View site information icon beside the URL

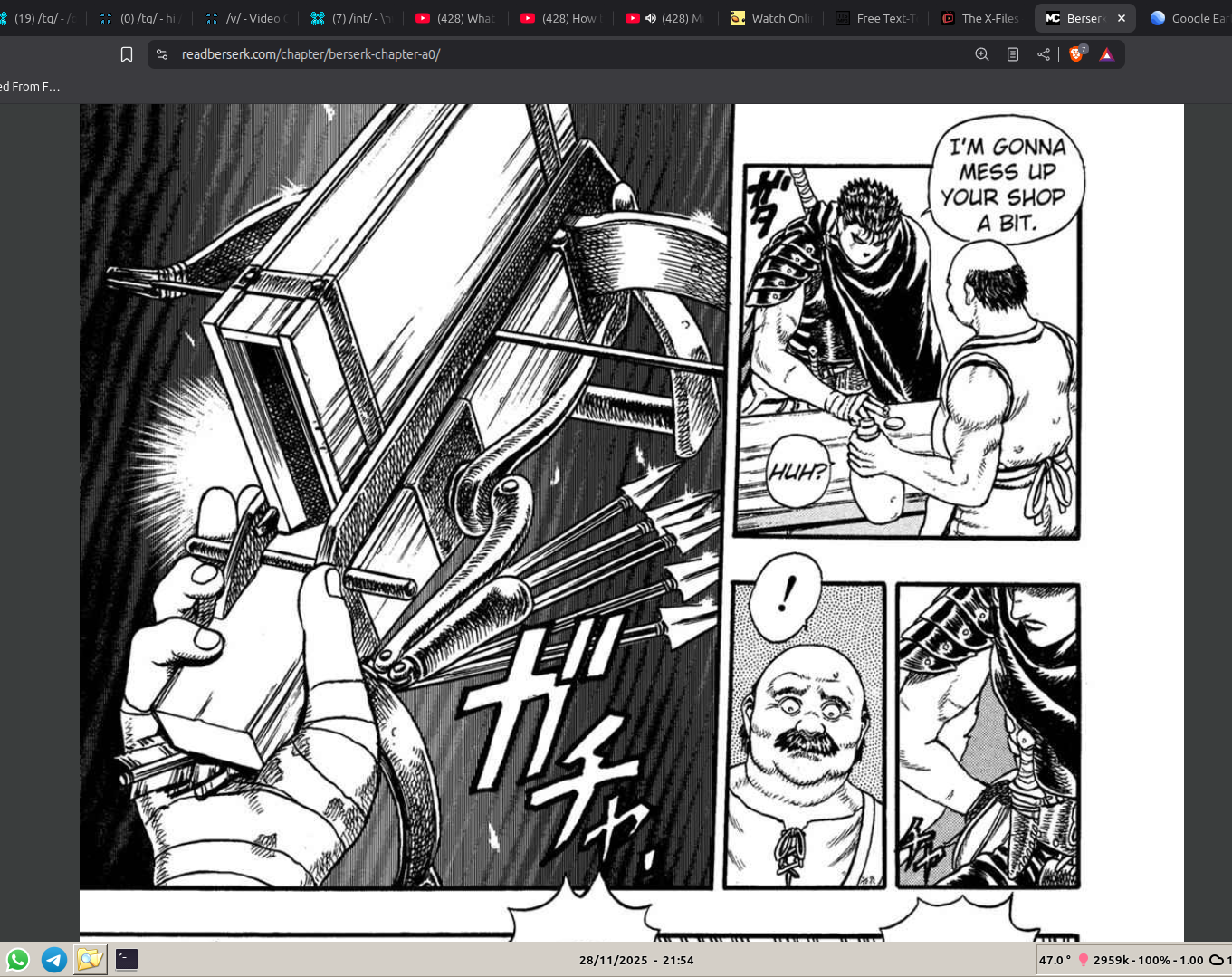click(x=162, y=54)
